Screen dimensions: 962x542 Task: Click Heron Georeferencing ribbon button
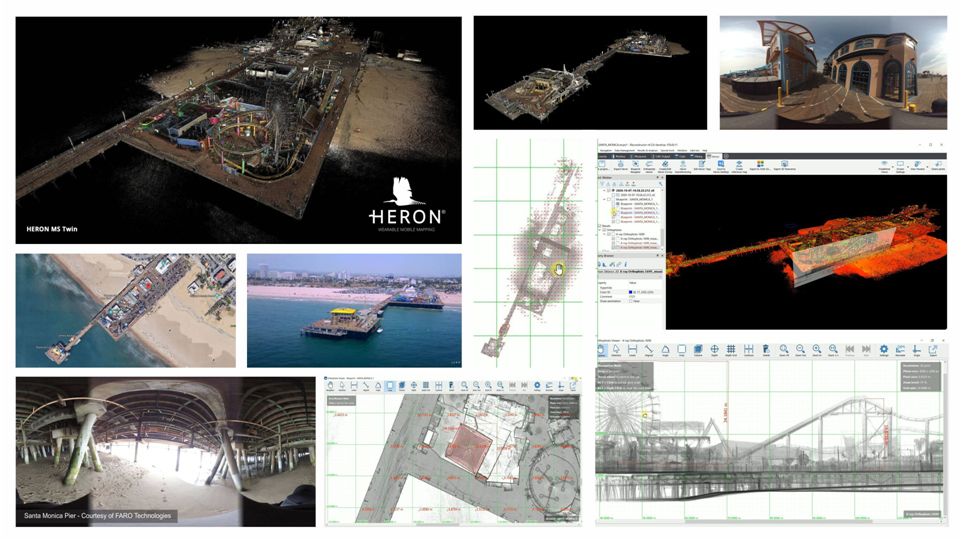(683, 166)
